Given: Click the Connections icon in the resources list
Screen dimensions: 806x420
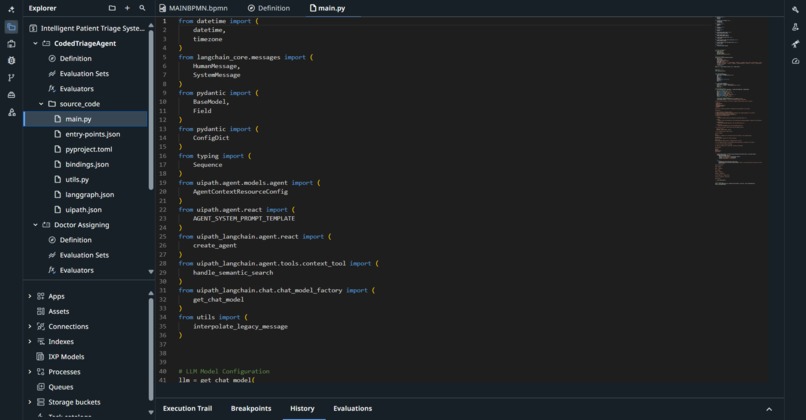Looking at the screenshot, I should [41, 326].
